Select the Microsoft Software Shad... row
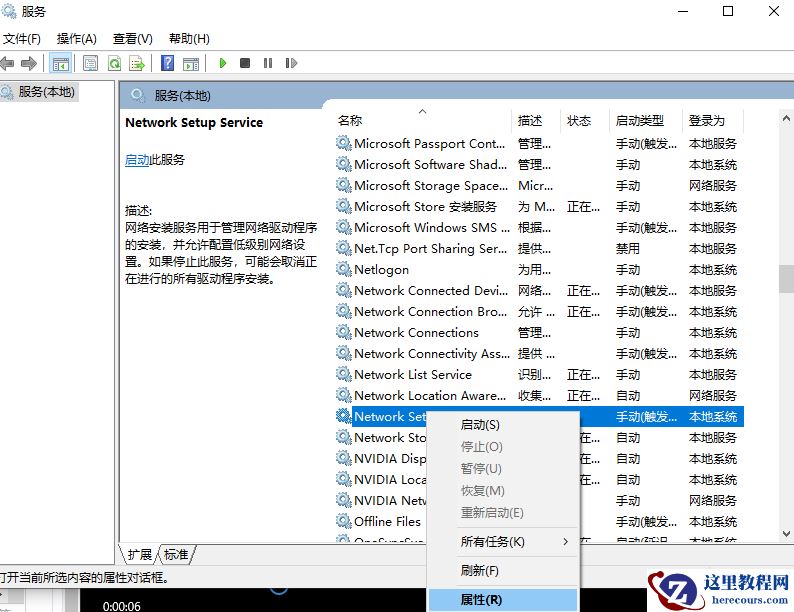 [539, 165]
